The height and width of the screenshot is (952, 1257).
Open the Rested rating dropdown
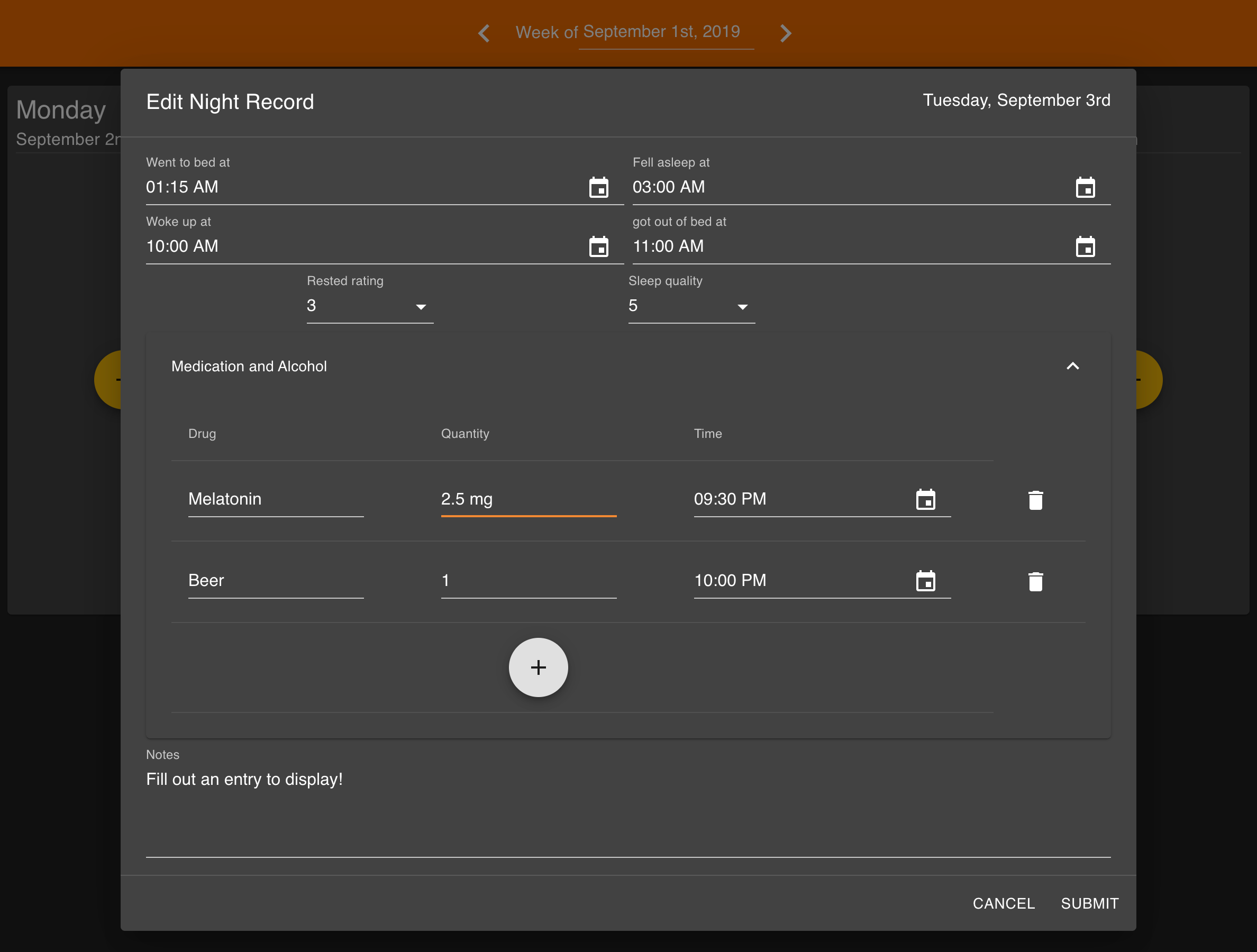(x=421, y=306)
